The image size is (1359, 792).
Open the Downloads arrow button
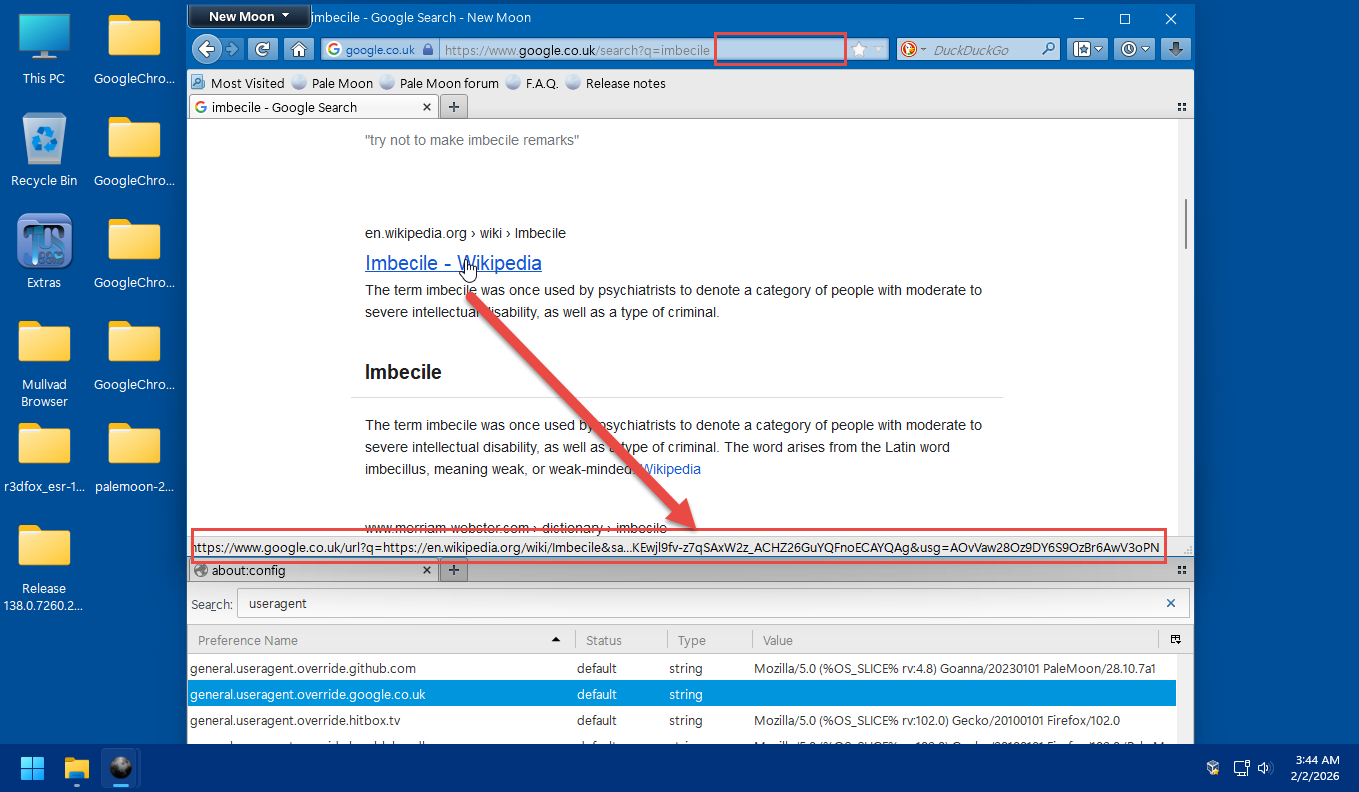(x=1176, y=49)
